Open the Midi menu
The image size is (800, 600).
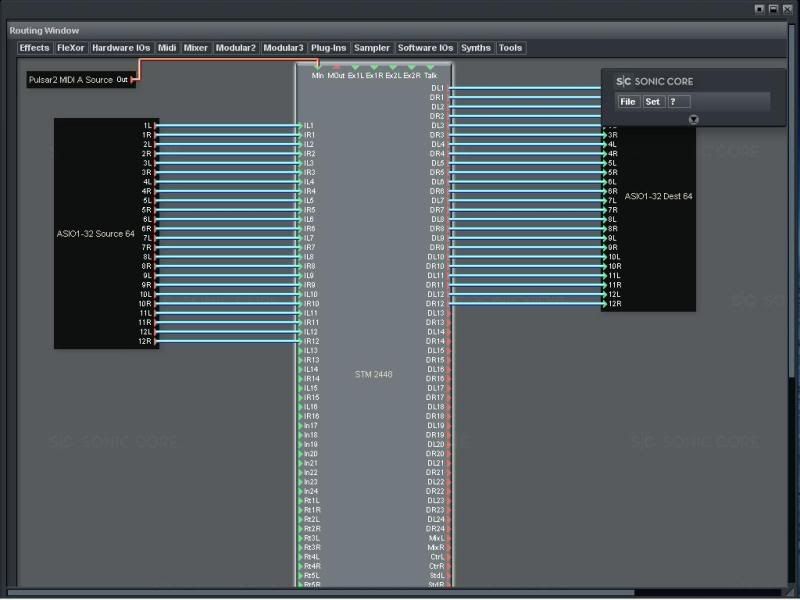point(167,48)
